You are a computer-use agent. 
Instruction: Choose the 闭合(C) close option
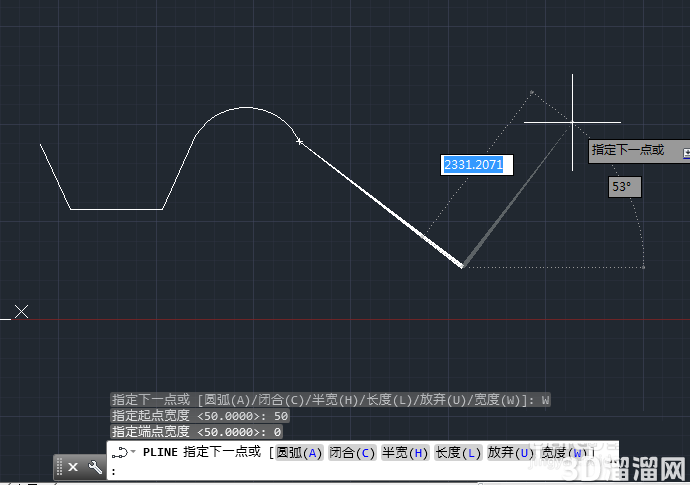tap(352, 453)
